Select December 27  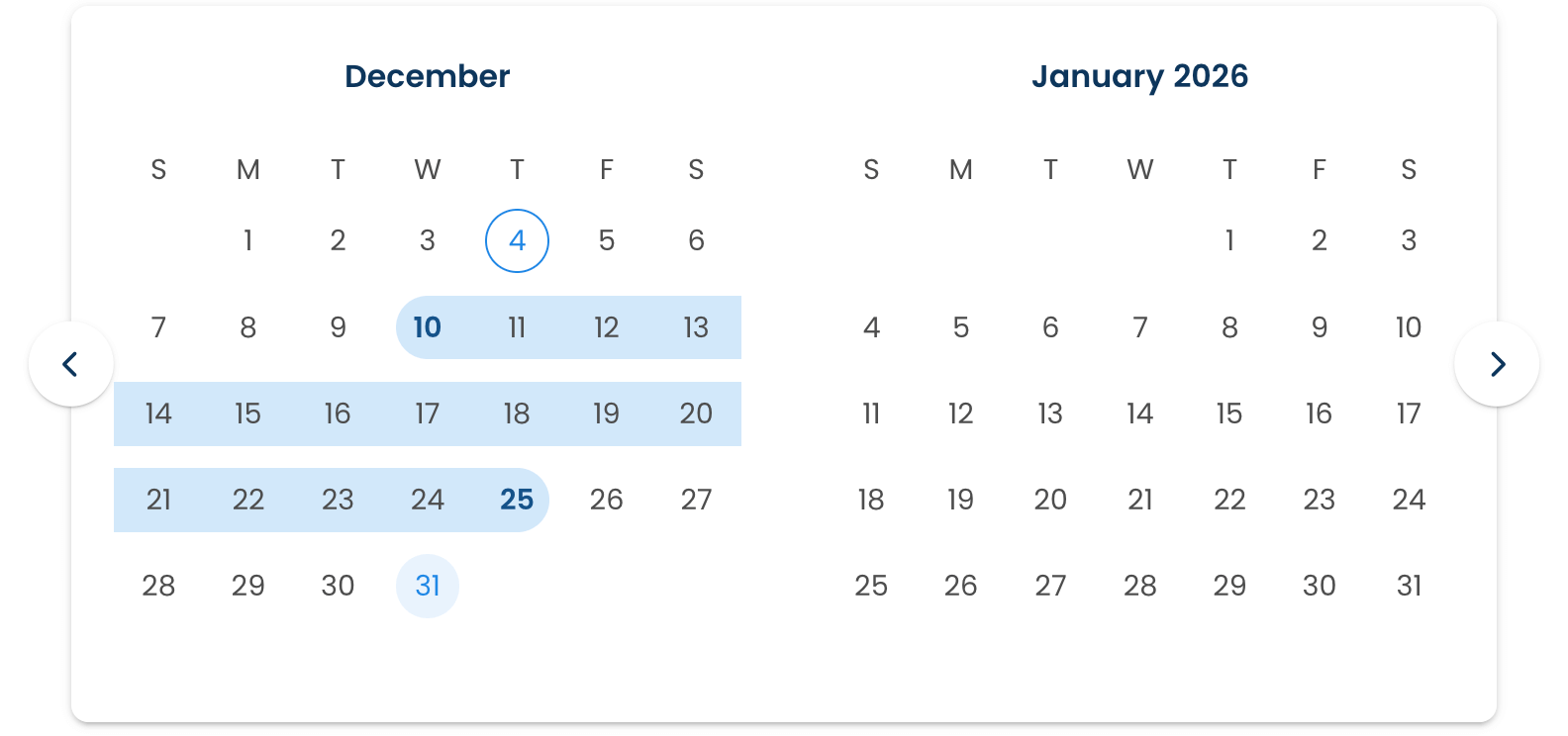click(696, 500)
